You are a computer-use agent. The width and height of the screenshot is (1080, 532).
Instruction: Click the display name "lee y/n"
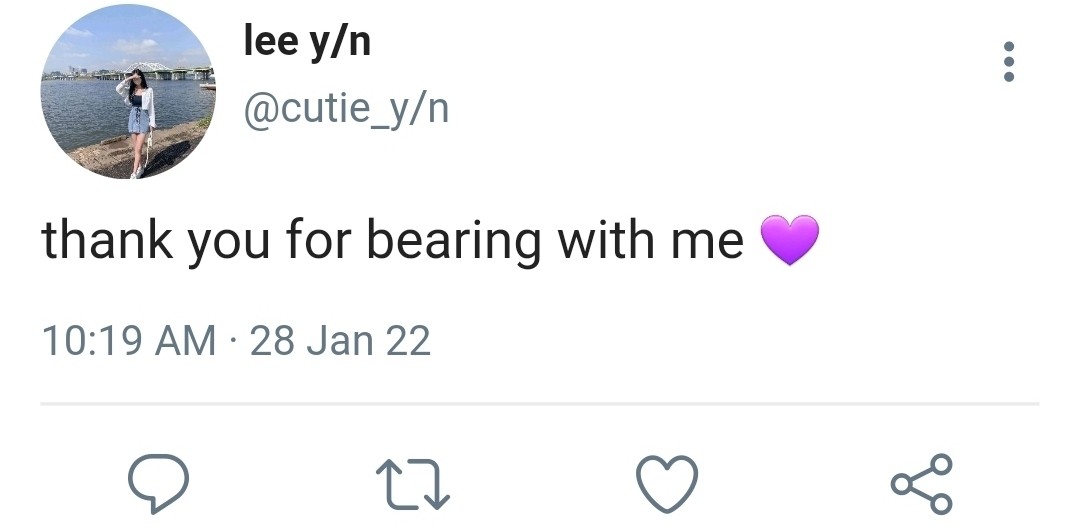[x=307, y=42]
